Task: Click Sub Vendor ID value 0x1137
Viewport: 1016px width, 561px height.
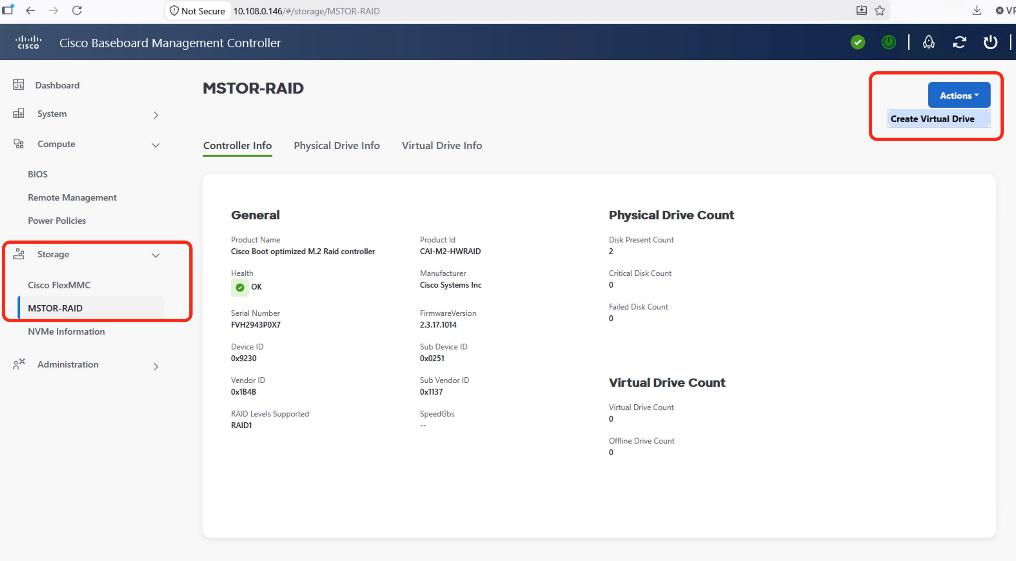Action: (432, 392)
